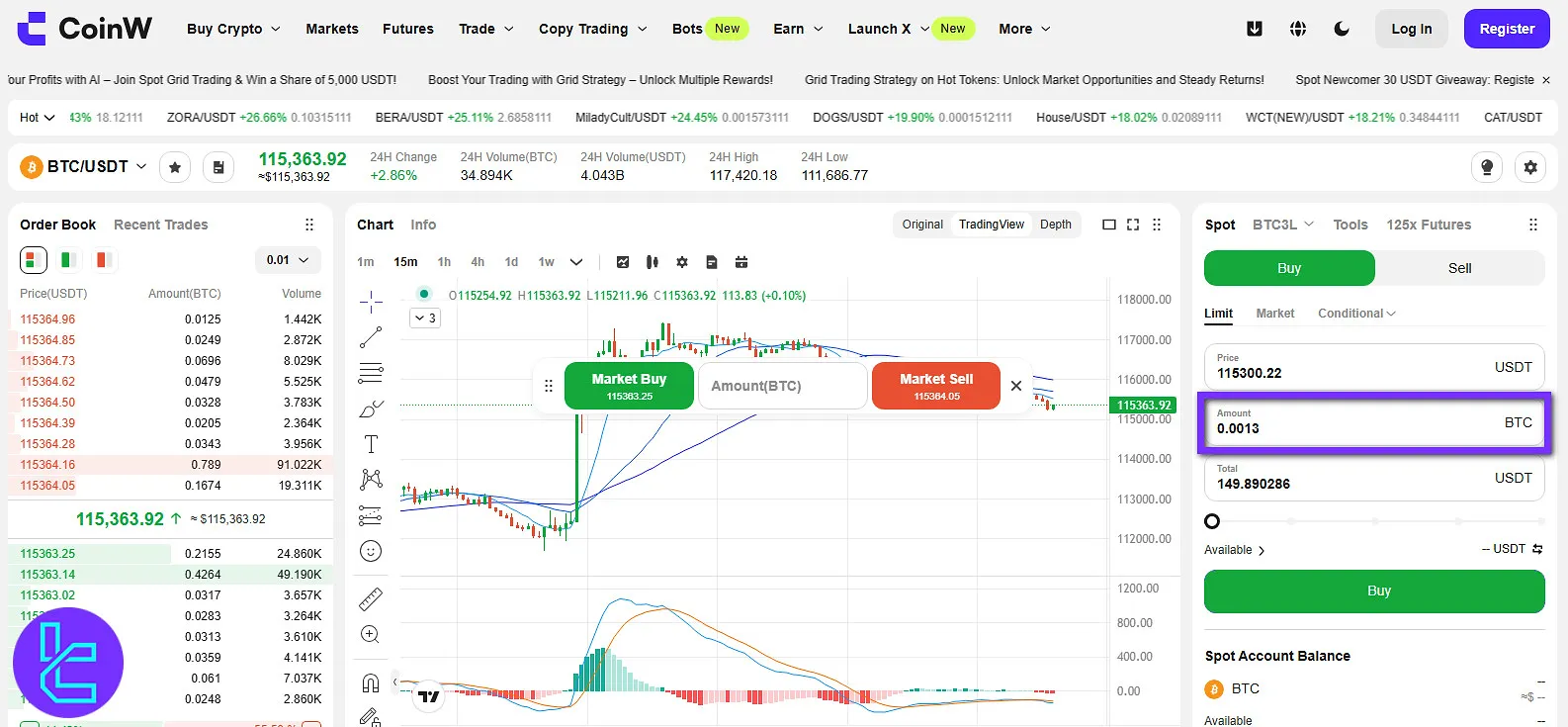Viewport: 1568px width, 727px height.
Task: Switch to Recent Trades tab
Action: click(161, 225)
